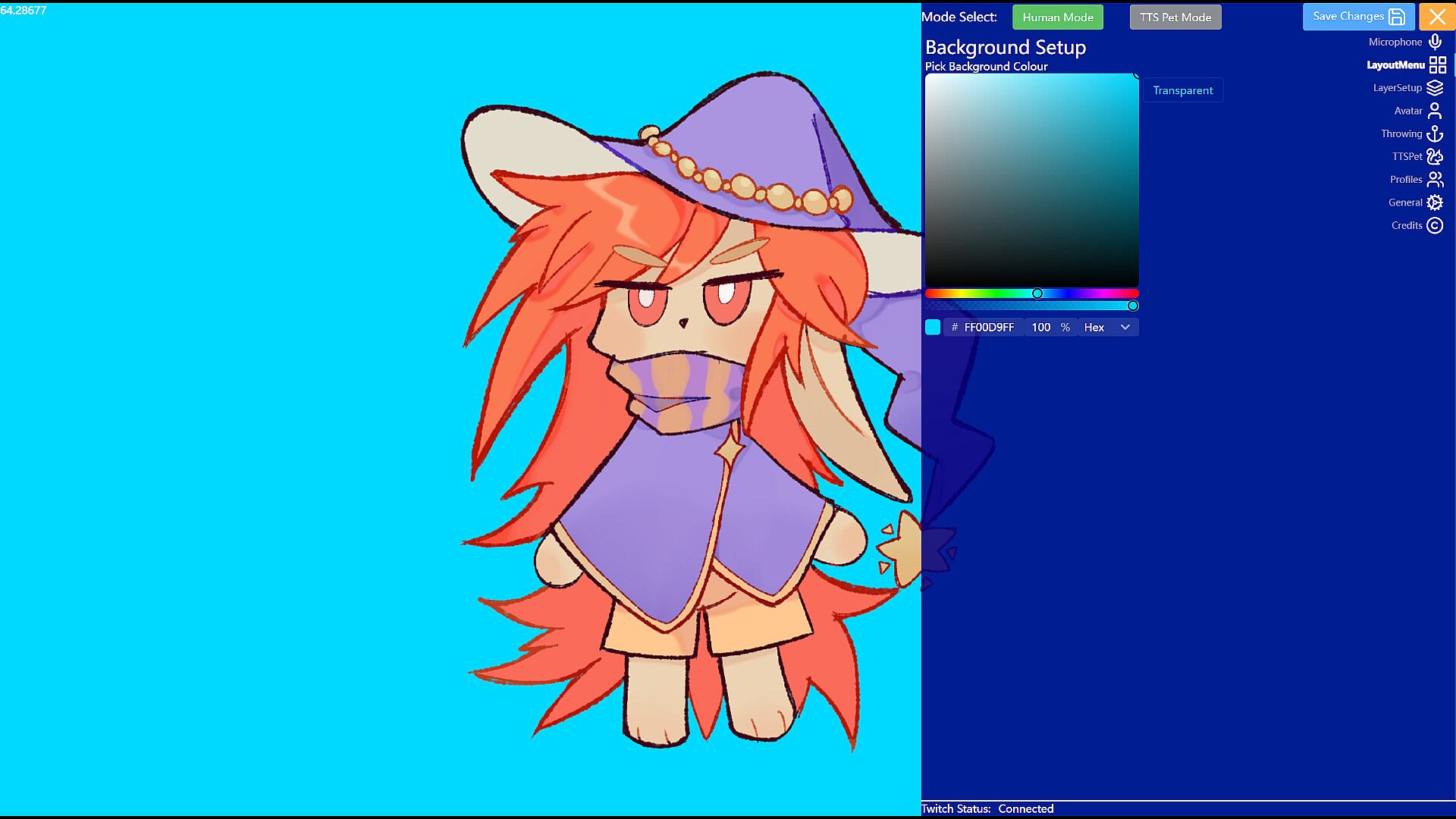Set background to Transparent
Screen dimensions: 1456x819
1182,90
